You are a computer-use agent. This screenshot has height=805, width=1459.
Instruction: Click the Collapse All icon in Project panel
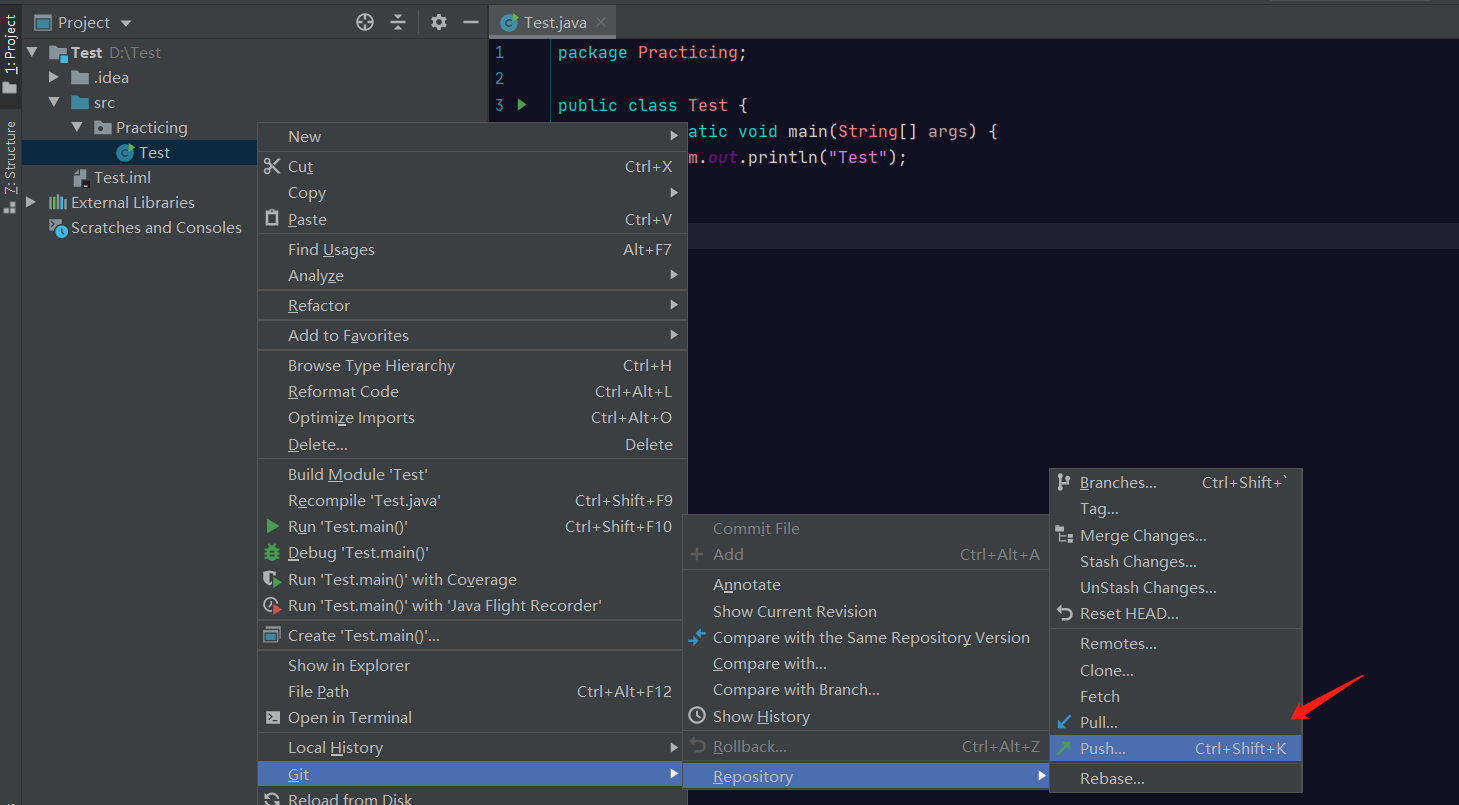pyautogui.click(x=398, y=22)
